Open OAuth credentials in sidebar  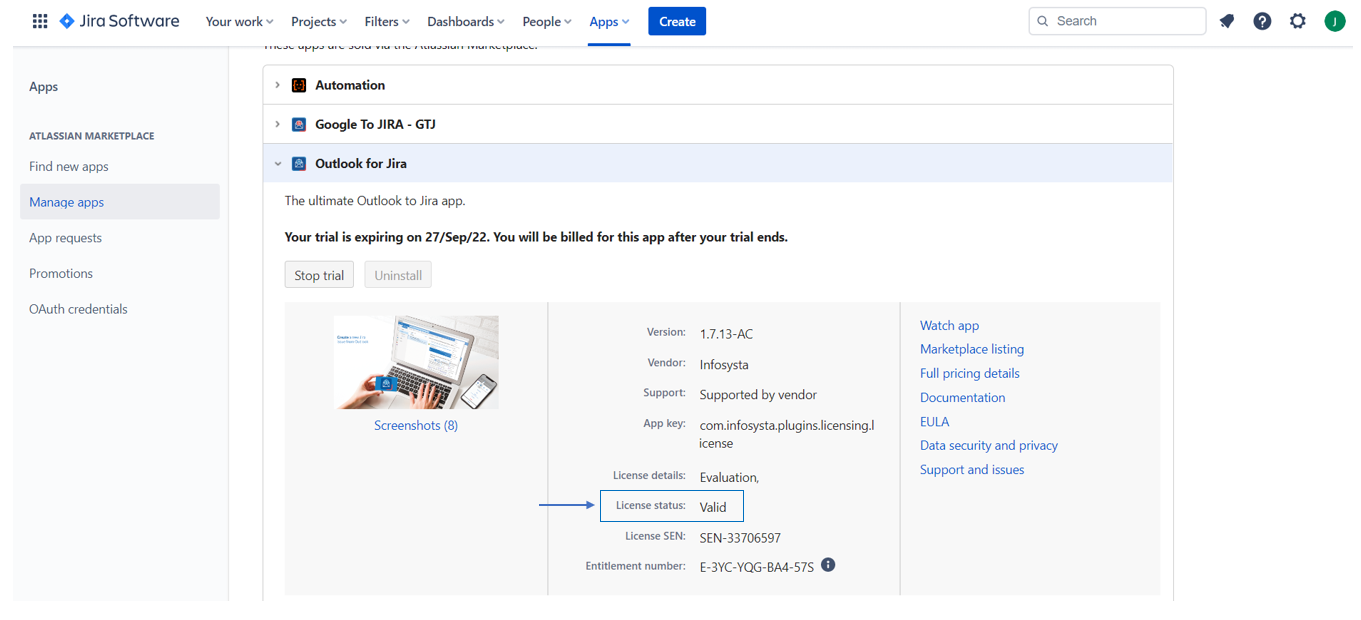(79, 309)
